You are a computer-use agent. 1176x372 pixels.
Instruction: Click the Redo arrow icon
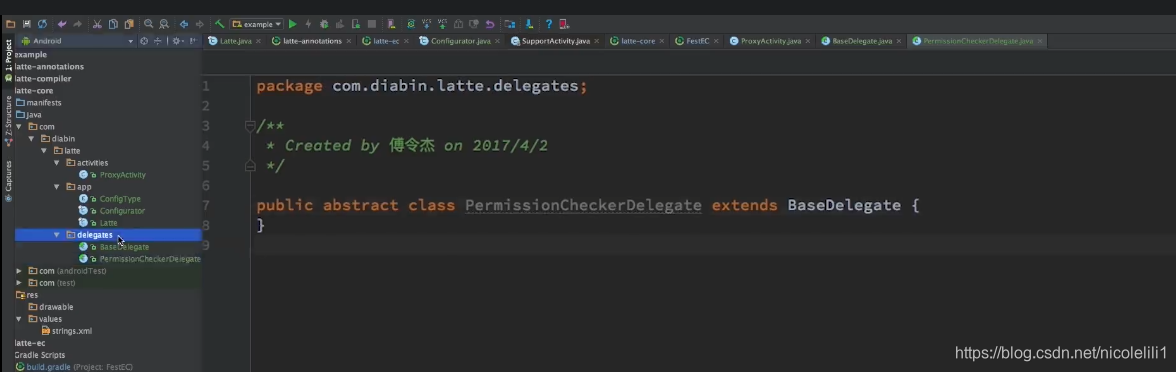click(77, 24)
